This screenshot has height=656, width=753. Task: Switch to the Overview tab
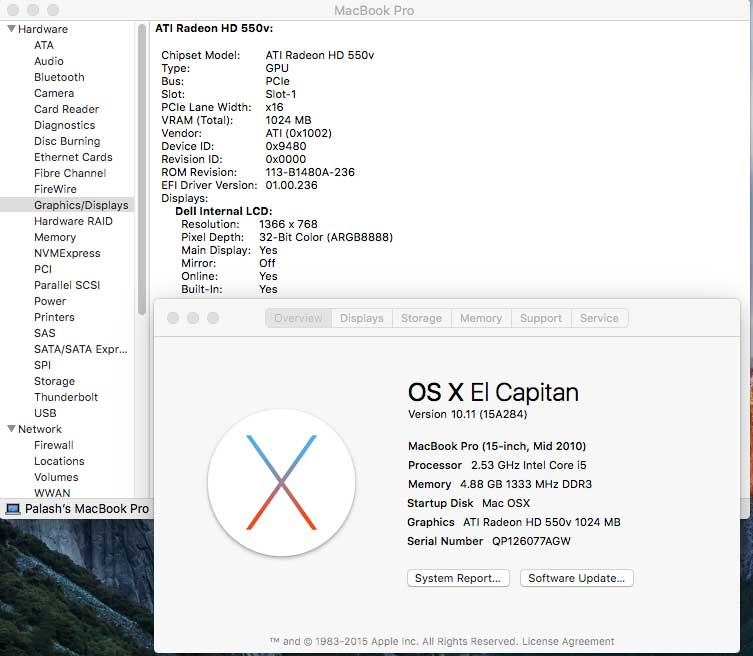(x=298, y=318)
